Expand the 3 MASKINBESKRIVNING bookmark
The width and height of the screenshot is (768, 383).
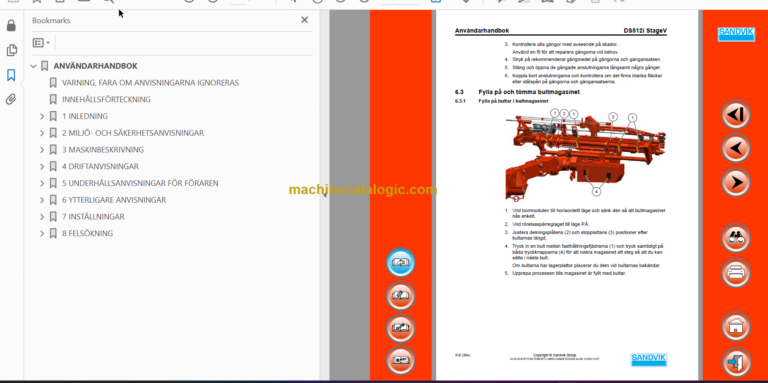(42, 150)
